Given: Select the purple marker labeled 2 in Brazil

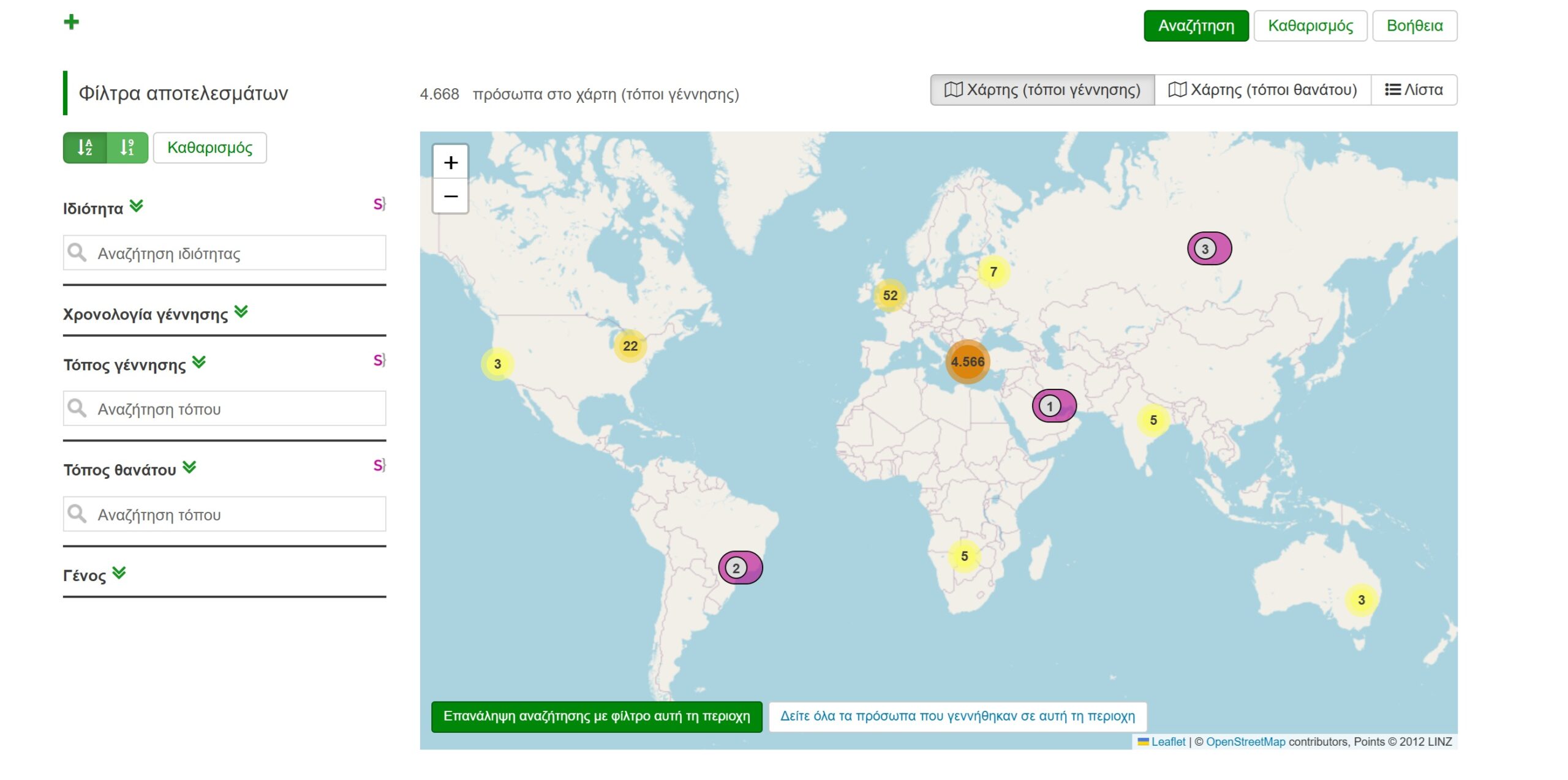Looking at the screenshot, I should [x=739, y=568].
